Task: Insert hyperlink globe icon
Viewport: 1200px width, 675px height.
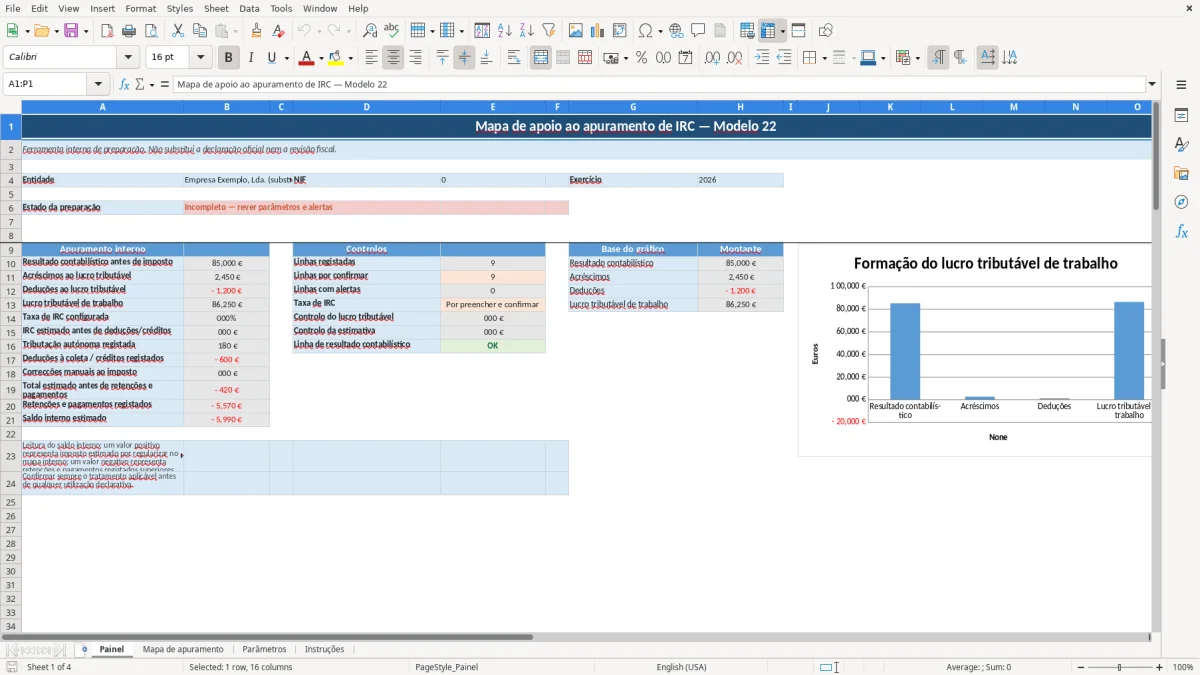Action: point(676,31)
